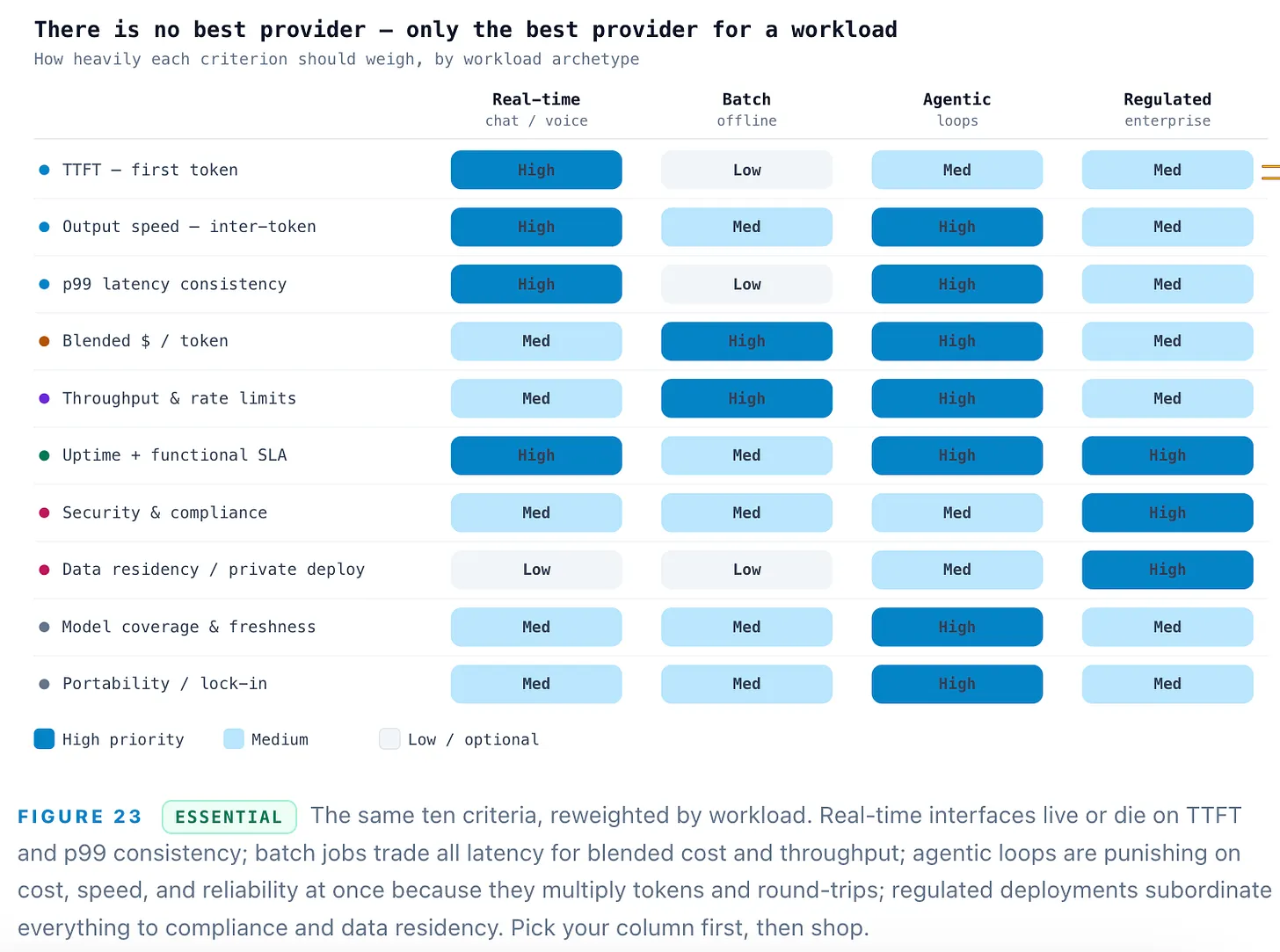Click the blue dot beside TTFT first token
The width and height of the screenshot is (1280, 952).
click(x=44, y=170)
